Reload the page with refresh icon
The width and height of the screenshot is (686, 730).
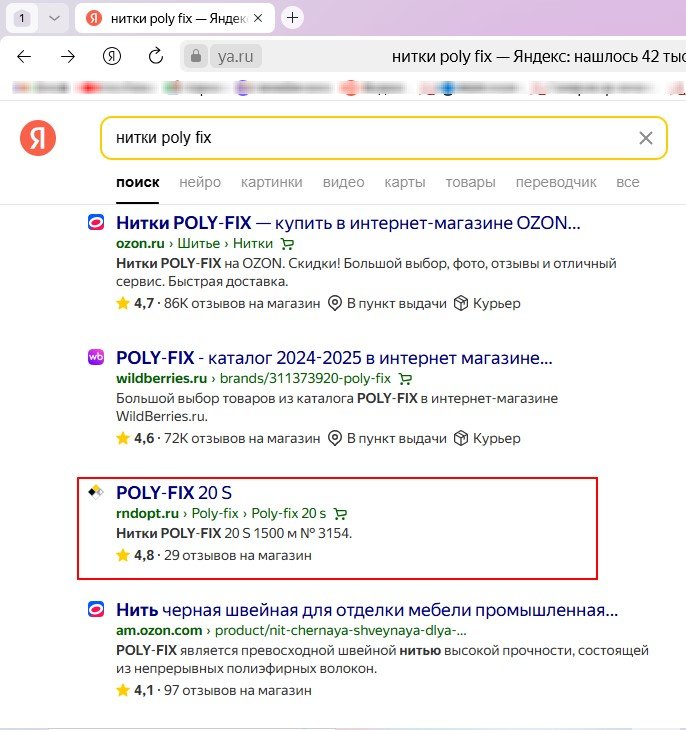155,56
